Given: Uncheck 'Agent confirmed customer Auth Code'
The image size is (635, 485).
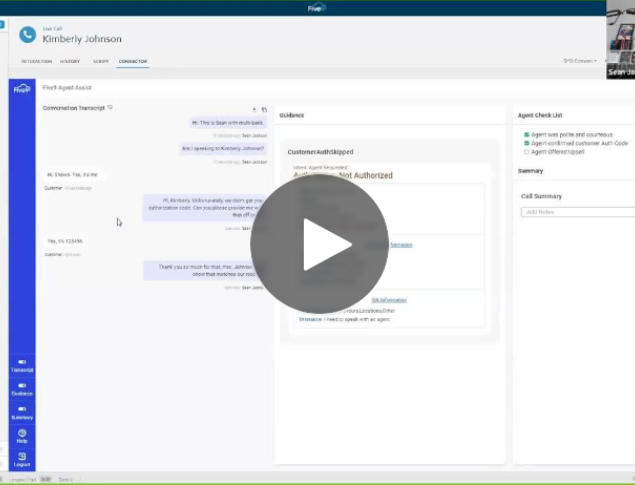Looking at the screenshot, I should 526,142.
